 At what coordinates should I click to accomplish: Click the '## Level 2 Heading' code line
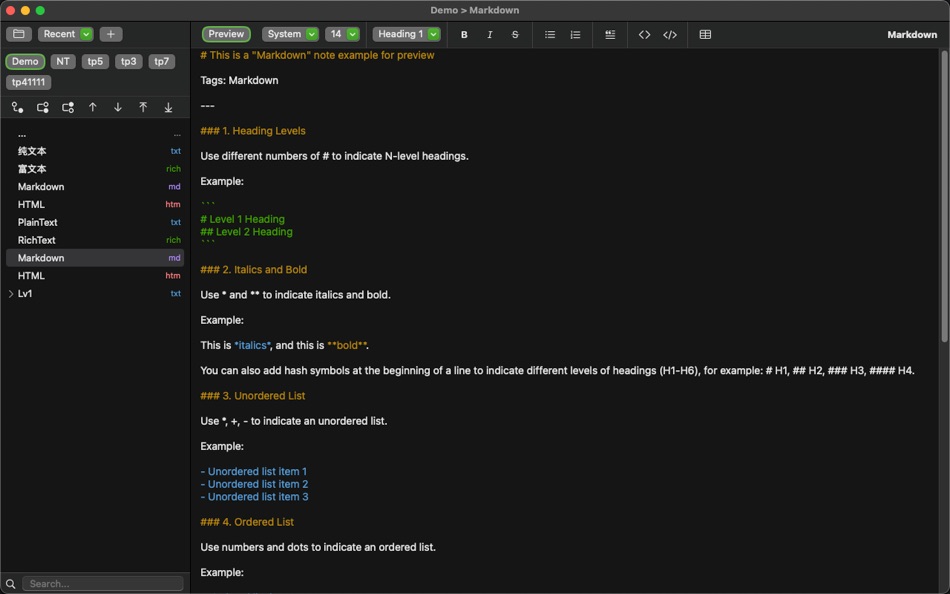pos(247,232)
